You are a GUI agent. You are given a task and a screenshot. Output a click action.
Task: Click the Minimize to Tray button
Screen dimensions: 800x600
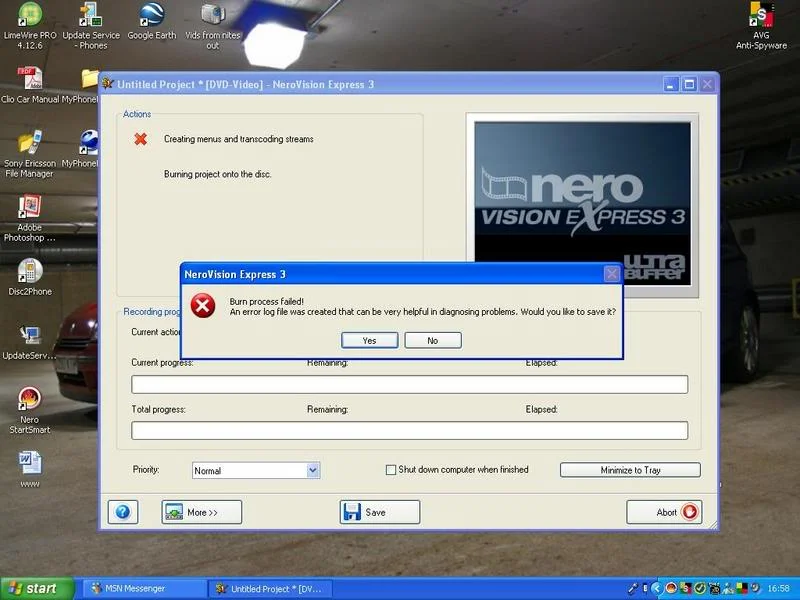click(630, 470)
